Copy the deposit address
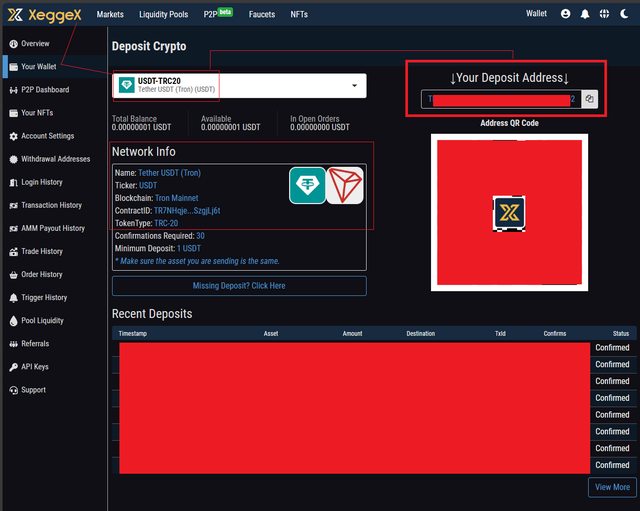 pyautogui.click(x=589, y=99)
